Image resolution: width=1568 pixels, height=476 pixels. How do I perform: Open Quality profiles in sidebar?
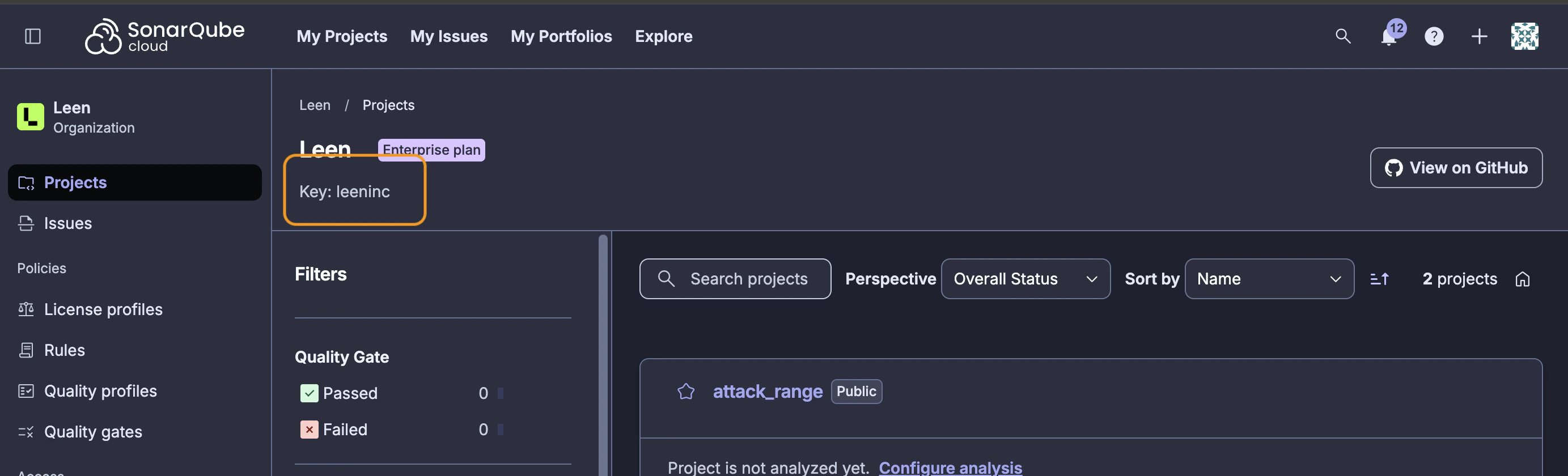[x=134, y=391]
